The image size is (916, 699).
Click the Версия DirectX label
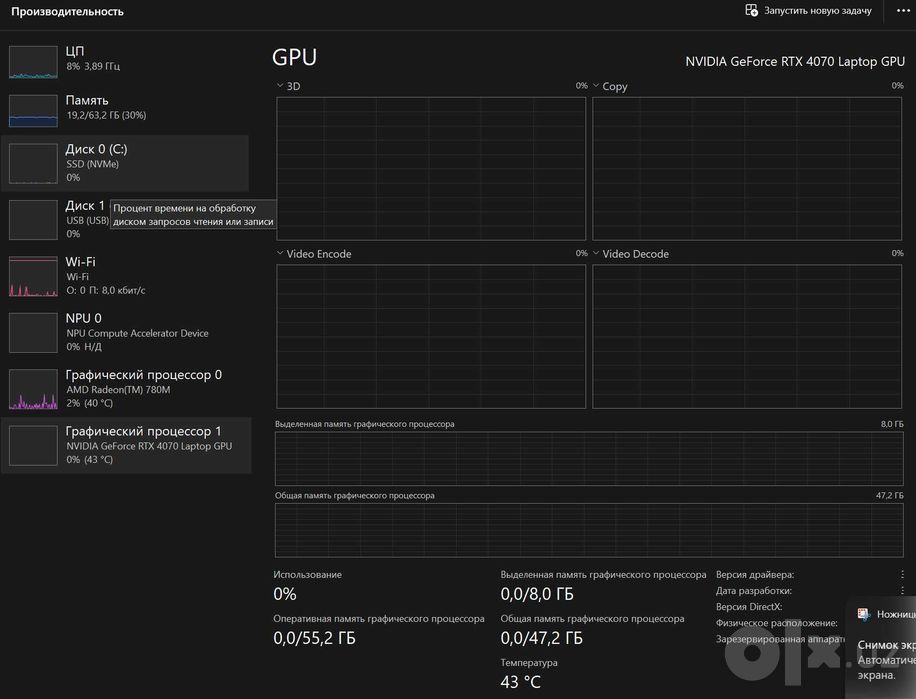pos(749,607)
